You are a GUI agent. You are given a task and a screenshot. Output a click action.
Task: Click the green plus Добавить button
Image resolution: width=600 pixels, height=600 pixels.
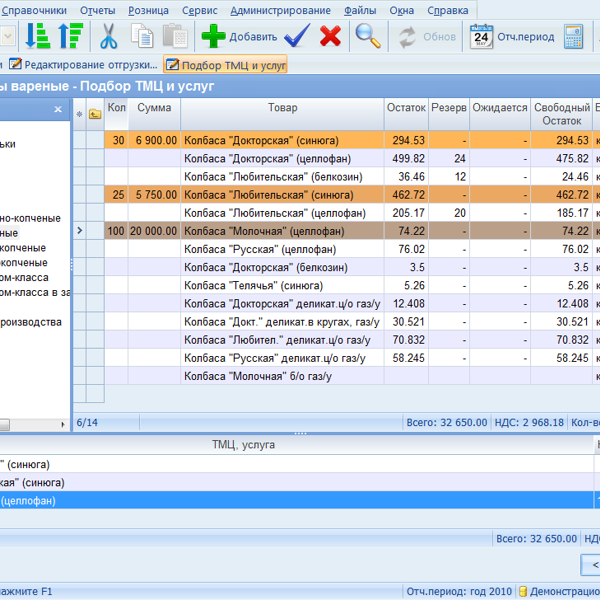point(239,37)
